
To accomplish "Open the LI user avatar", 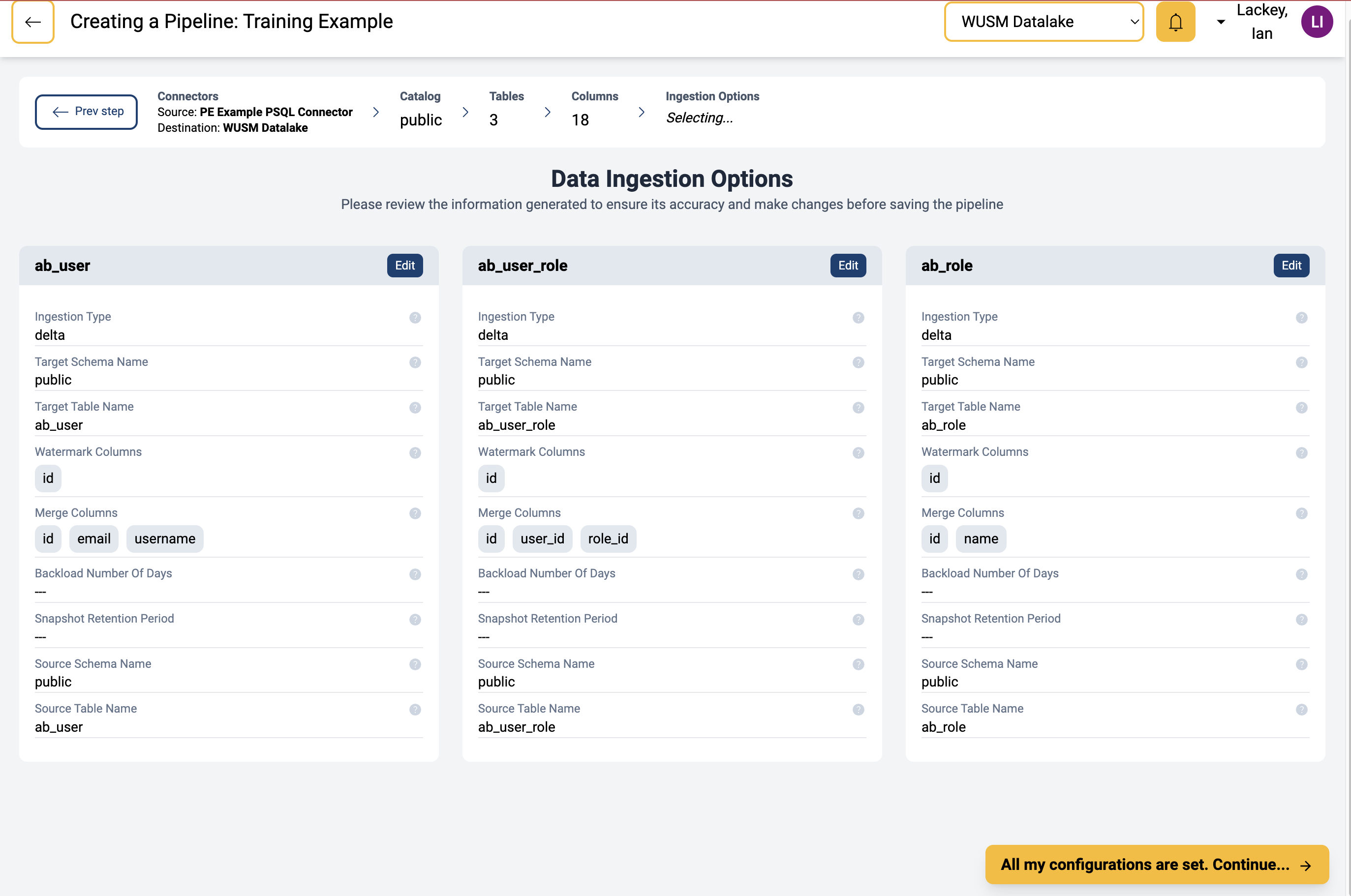I will click(x=1317, y=22).
